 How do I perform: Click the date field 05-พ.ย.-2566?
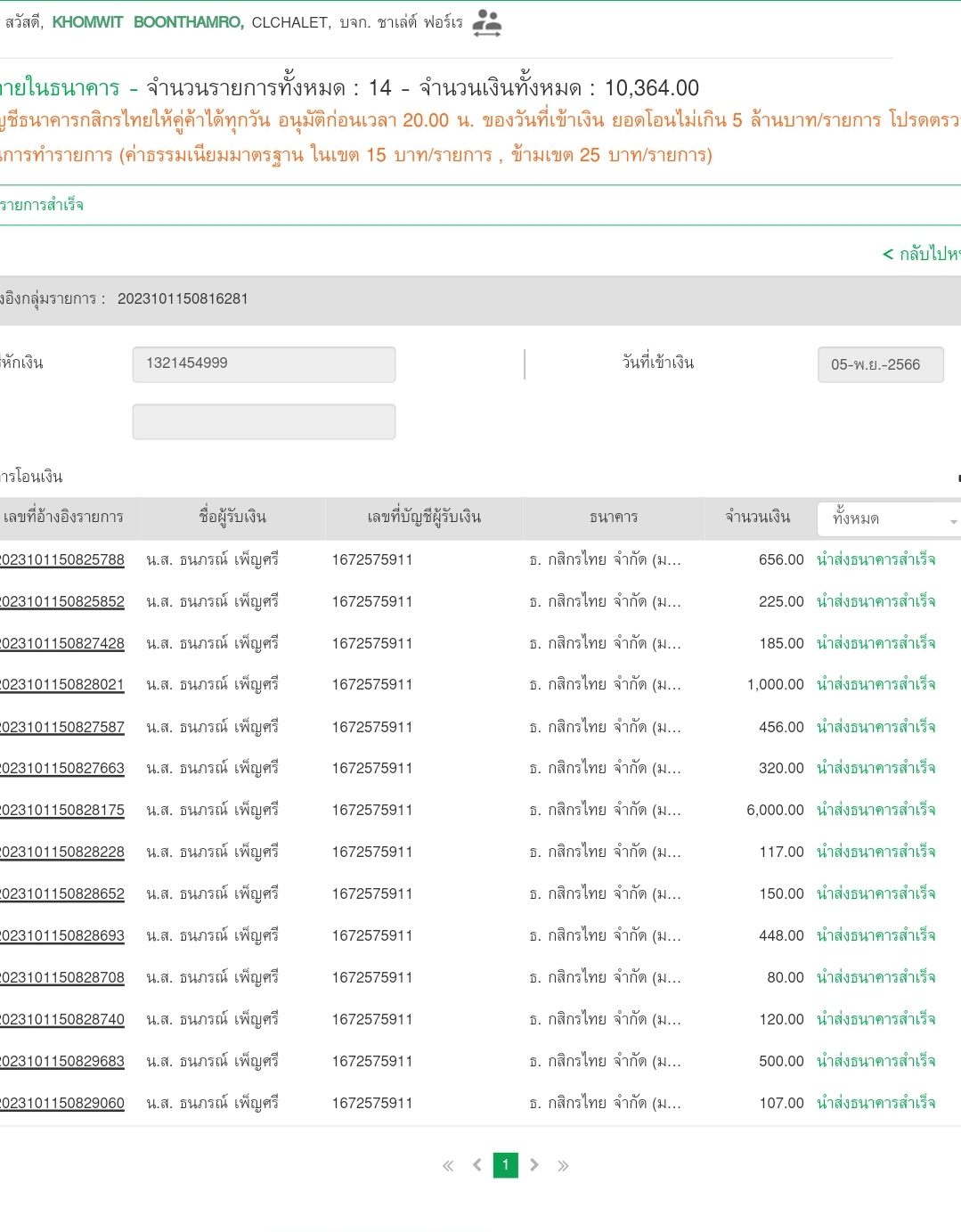pos(880,364)
